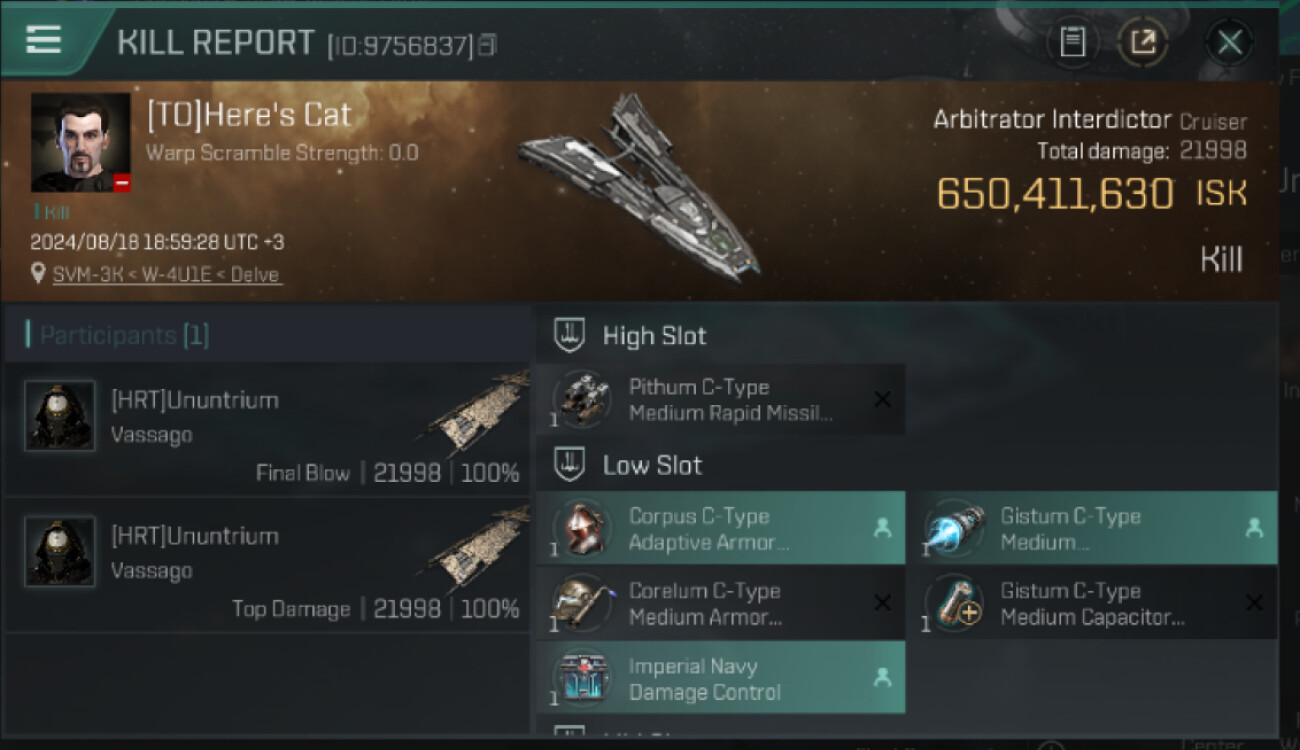1300x750 pixels.
Task: Collapse the Low Slot section
Action: 569,465
